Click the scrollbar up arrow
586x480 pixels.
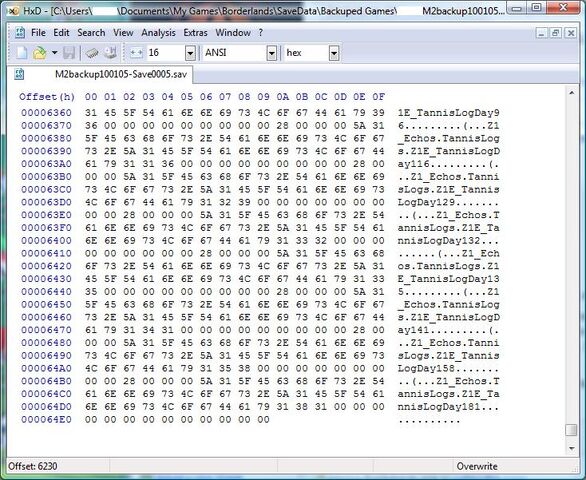pos(572,93)
